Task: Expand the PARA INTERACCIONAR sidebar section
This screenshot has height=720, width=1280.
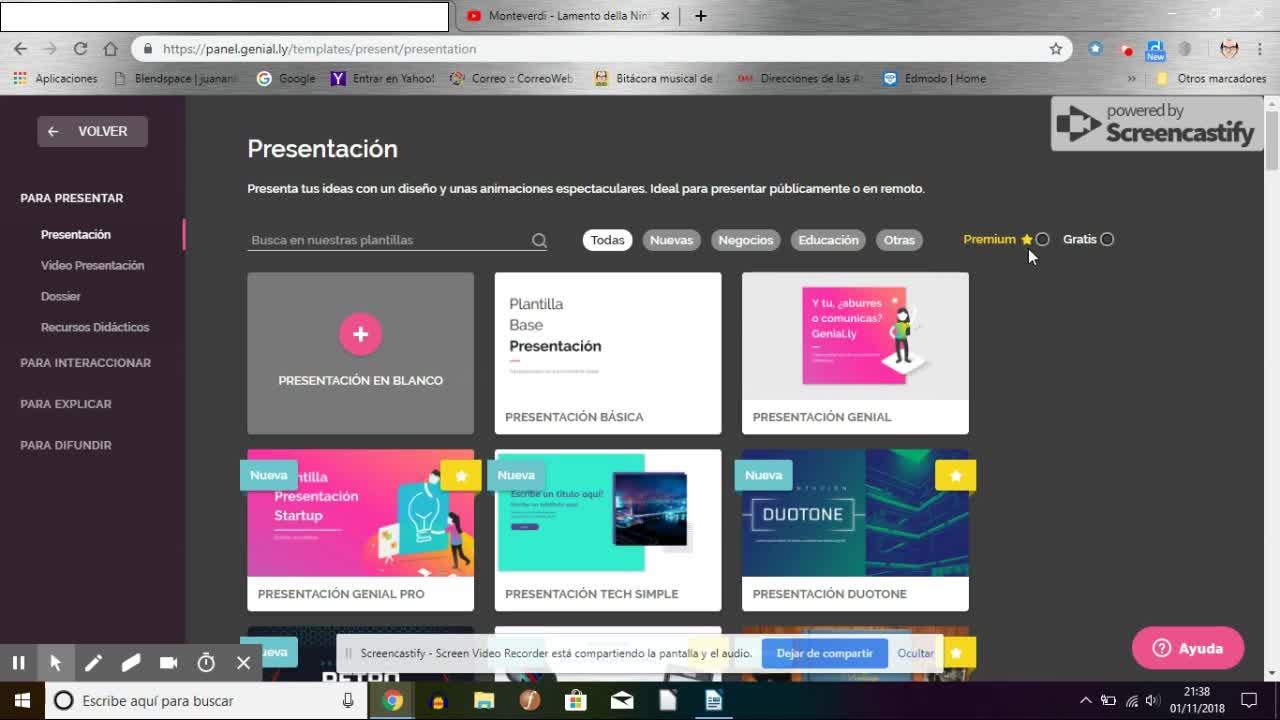Action: click(x=86, y=363)
